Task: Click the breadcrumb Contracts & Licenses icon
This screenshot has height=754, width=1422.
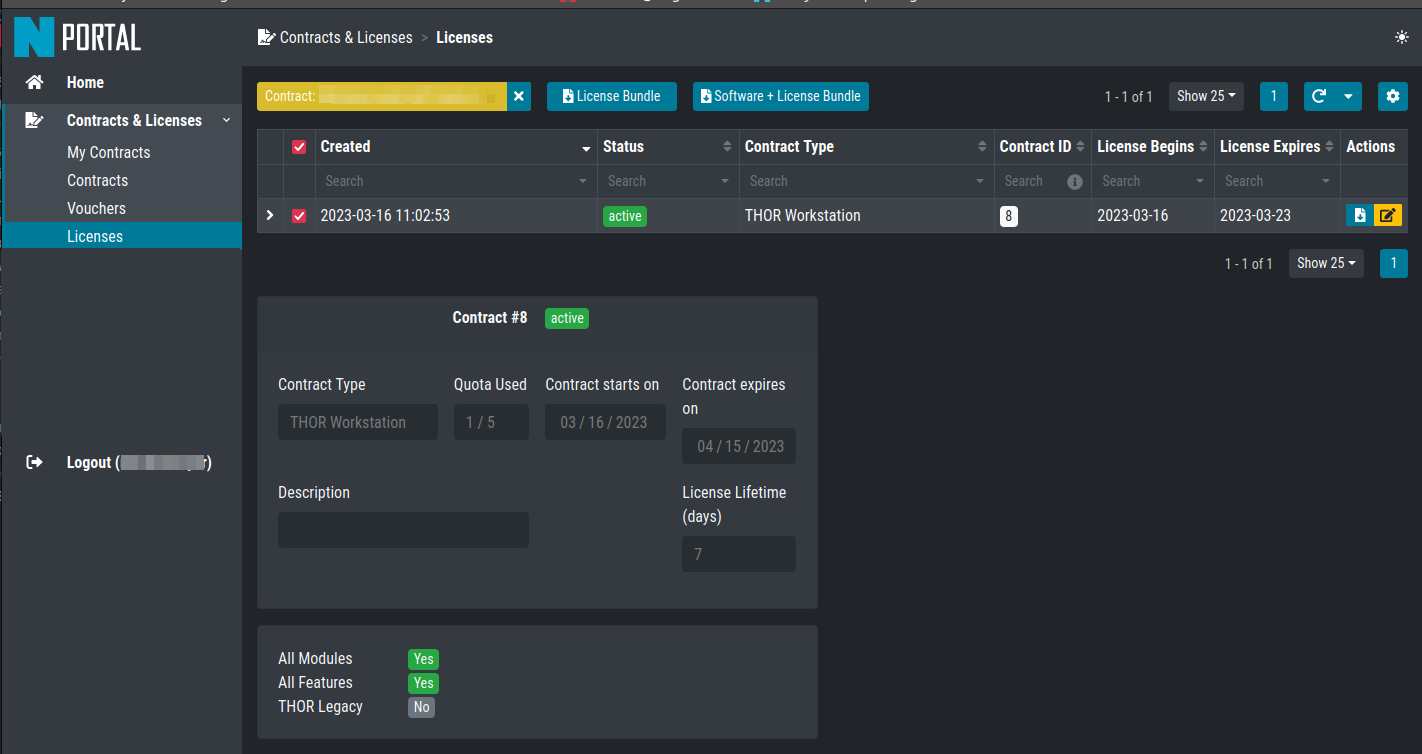Action: click(x=266, y=37)
